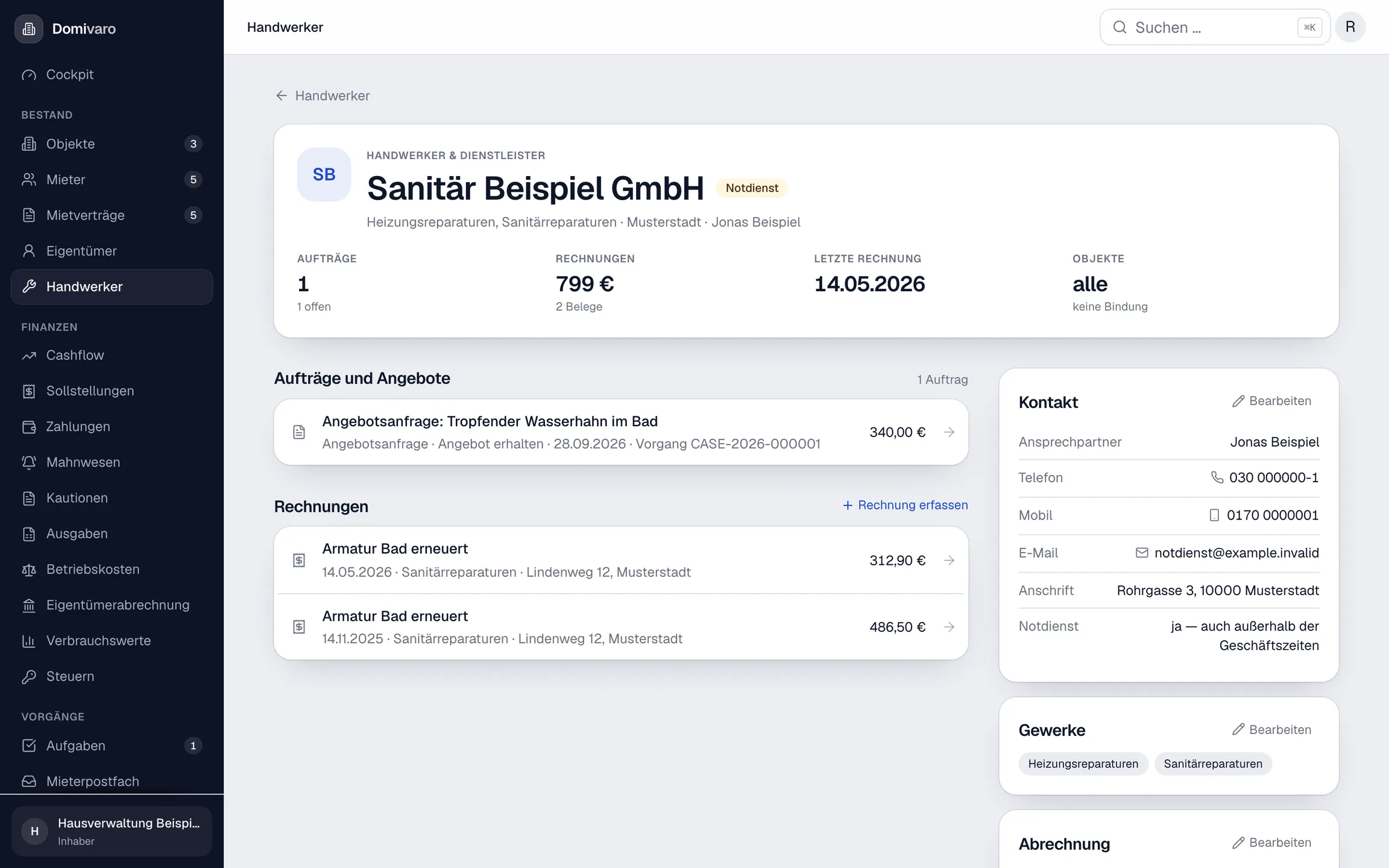Open Sollstellungen in the sidebar

[112, 391]
